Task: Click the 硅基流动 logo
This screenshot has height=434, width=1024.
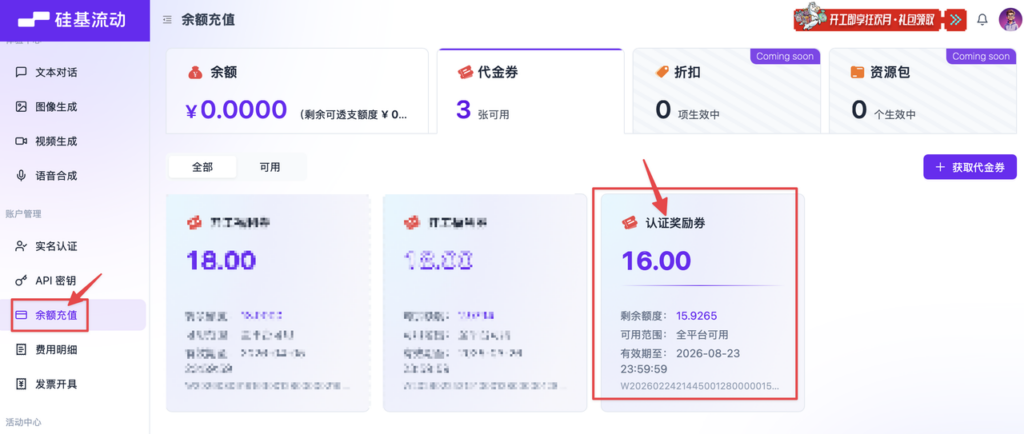Action: coord(74,20)
